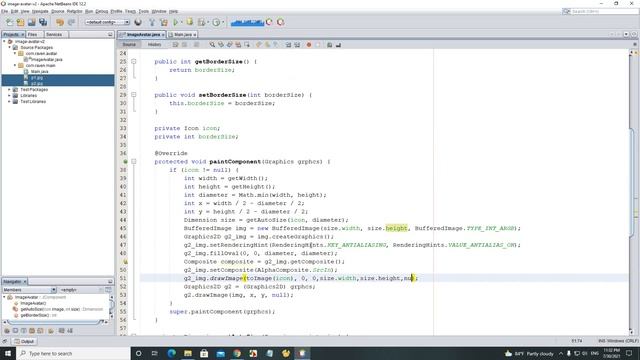Viewport: 640px width, 360px height.
Task: Click the Toggle Bookmark icon in editor toolbar
Action: pos(276,45)
